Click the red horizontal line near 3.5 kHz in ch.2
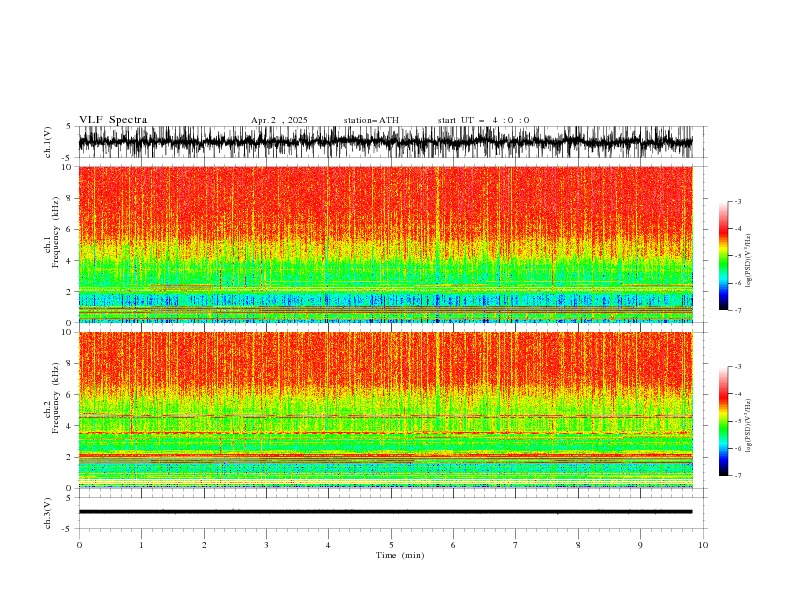The image size is (792, 612). click(x=385, y=433)
